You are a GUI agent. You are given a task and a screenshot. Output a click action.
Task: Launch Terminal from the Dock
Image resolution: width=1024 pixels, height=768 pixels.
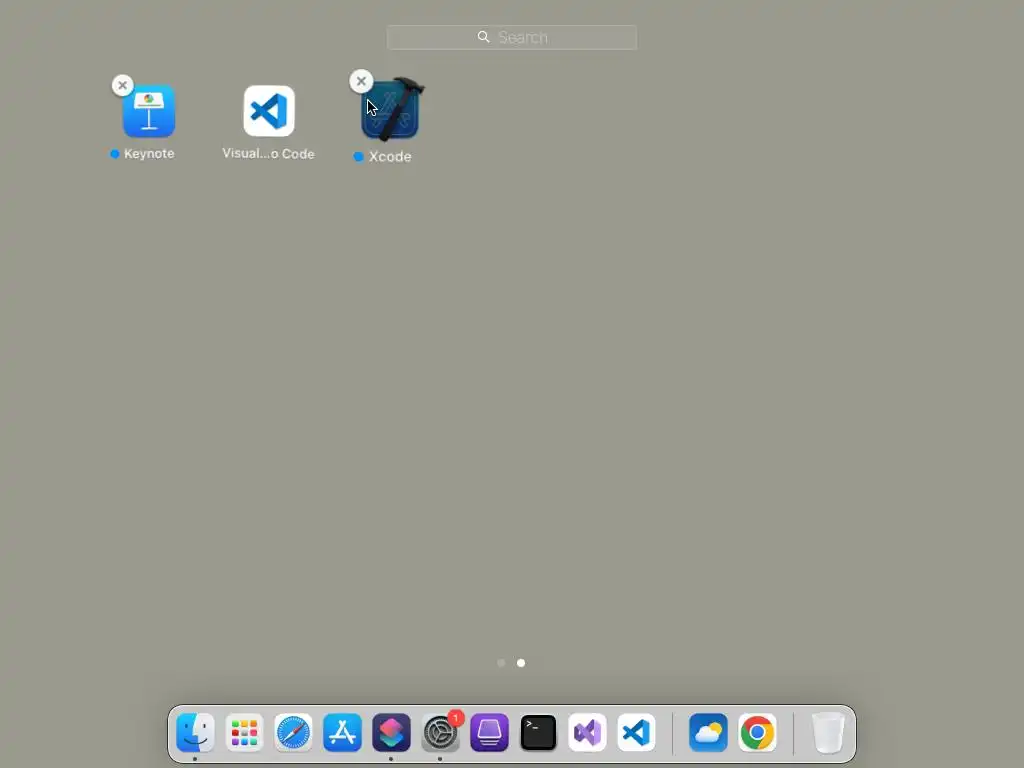click(x=538, y=732)
